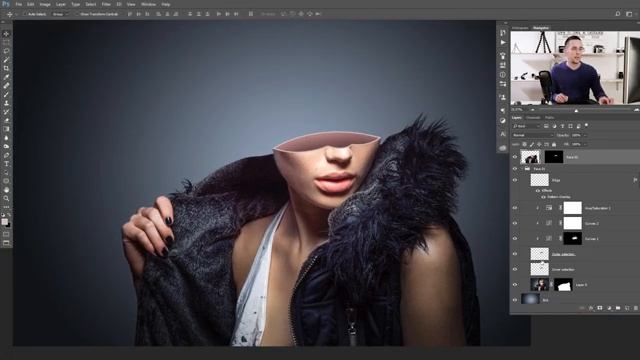Click the lock all padlock icon in Layers
The width and height of the screenshot is (640, 360).
554,144
